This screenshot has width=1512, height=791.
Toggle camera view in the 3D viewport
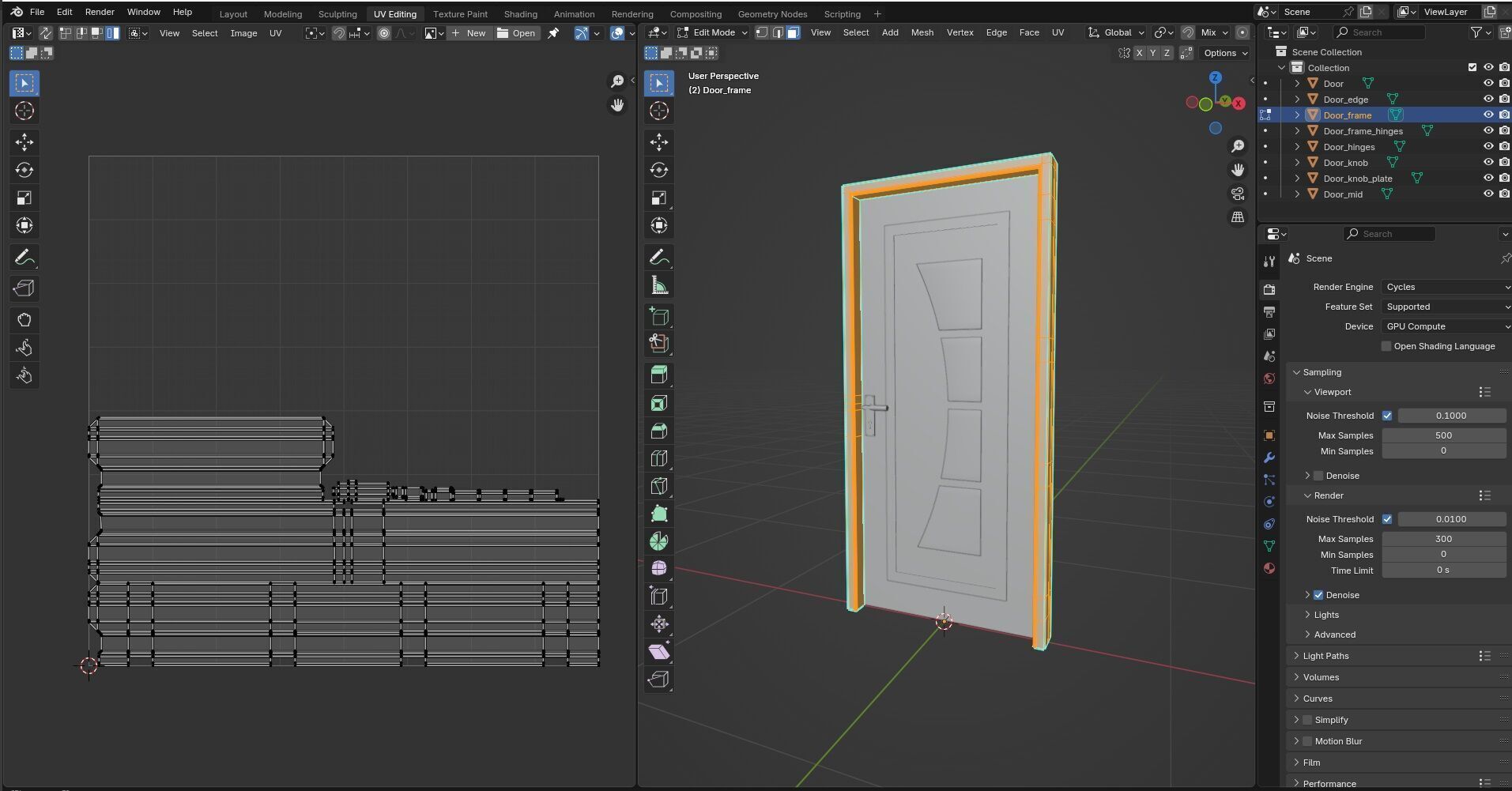1238,194
